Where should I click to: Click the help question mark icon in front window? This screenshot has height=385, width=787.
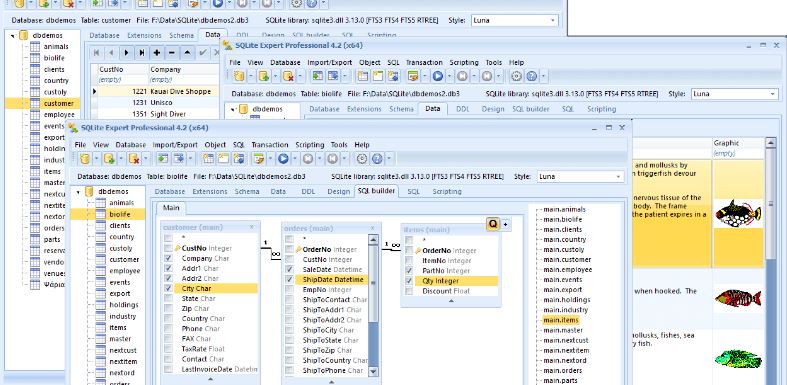click(x=377, y=159)
